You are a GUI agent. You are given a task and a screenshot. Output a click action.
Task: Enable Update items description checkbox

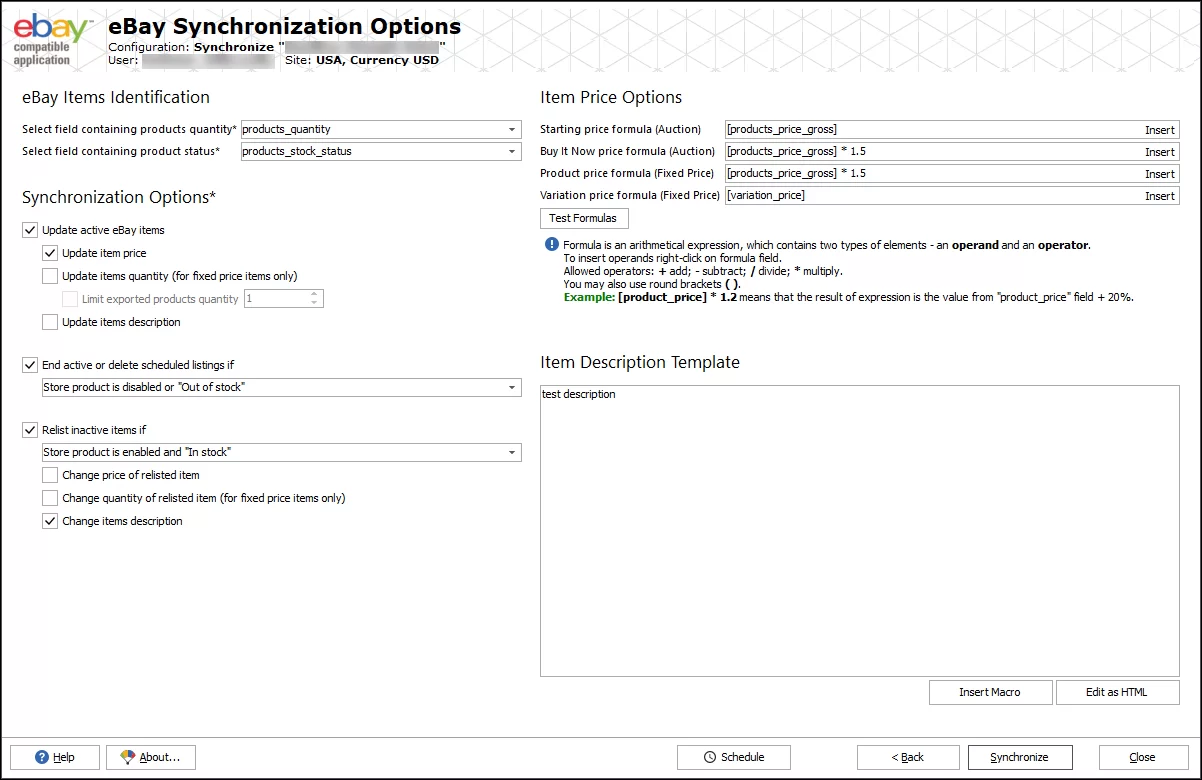pos(50,322)
